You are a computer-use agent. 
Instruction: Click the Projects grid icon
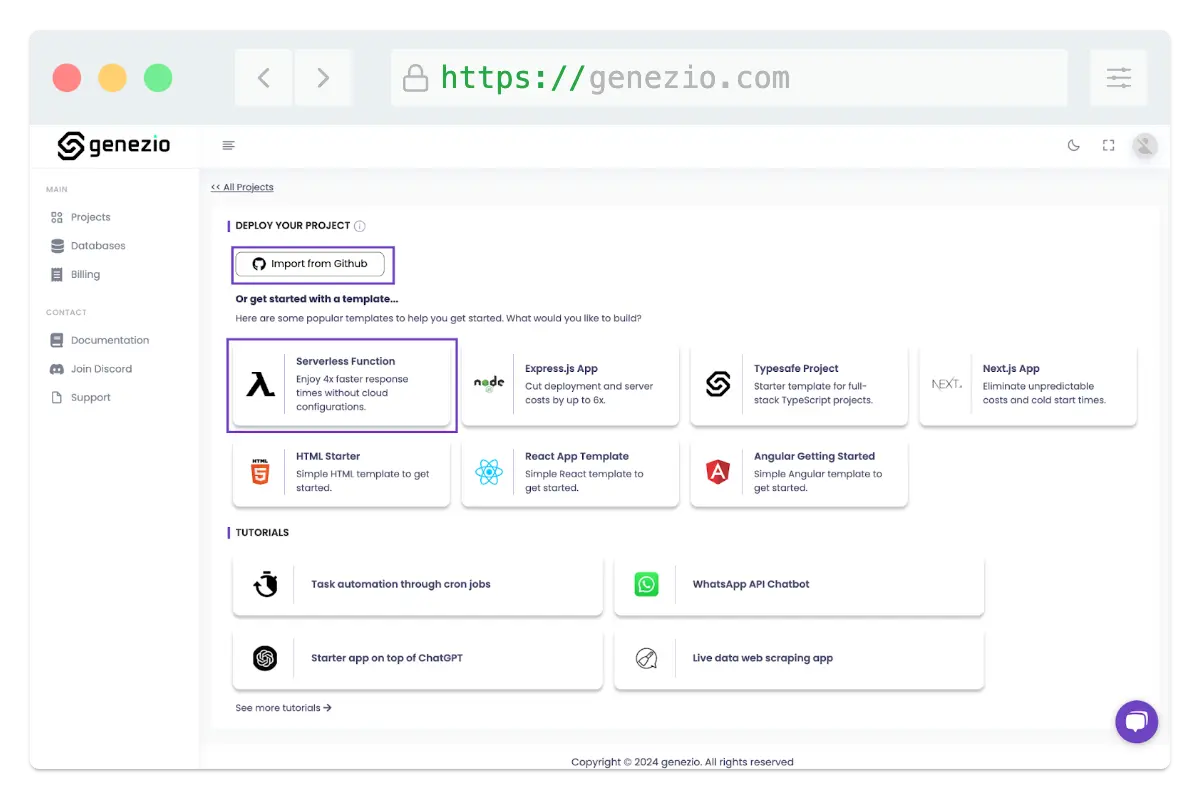57,217
